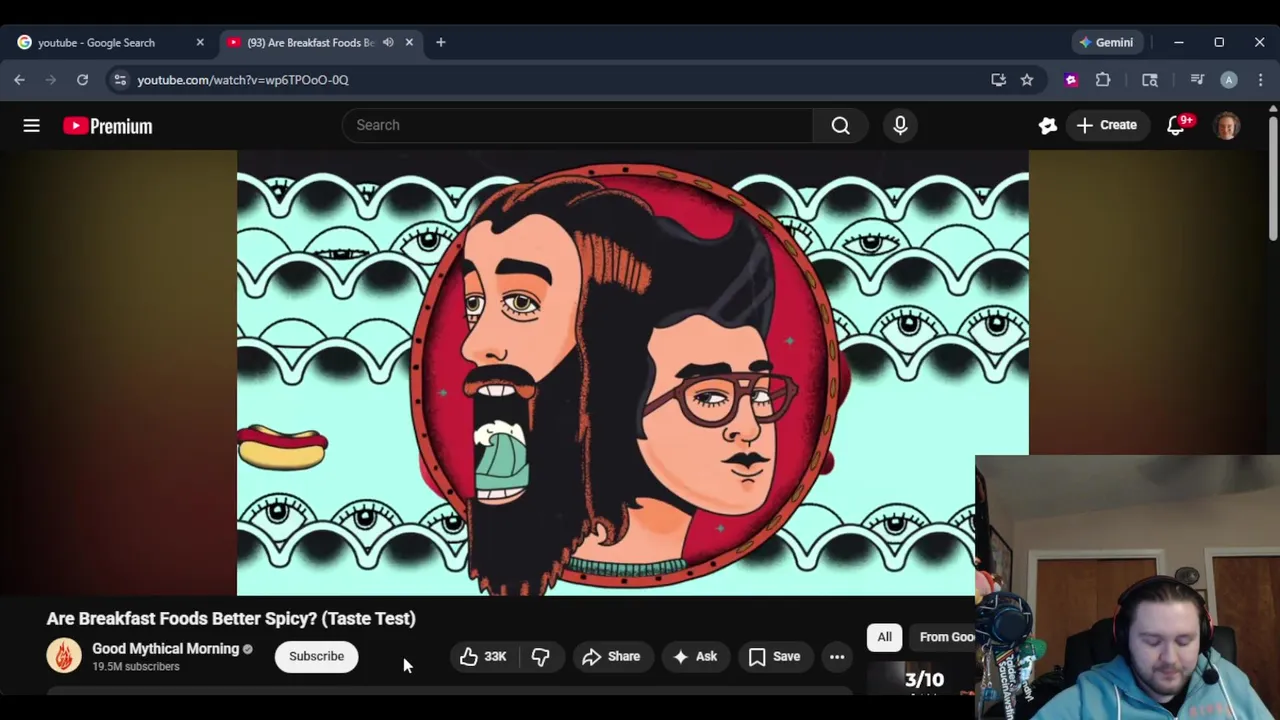Viewport: 1280px width, 720px height.
Task: Open the install/cast icon in address bar
Action: coord(998,80)
